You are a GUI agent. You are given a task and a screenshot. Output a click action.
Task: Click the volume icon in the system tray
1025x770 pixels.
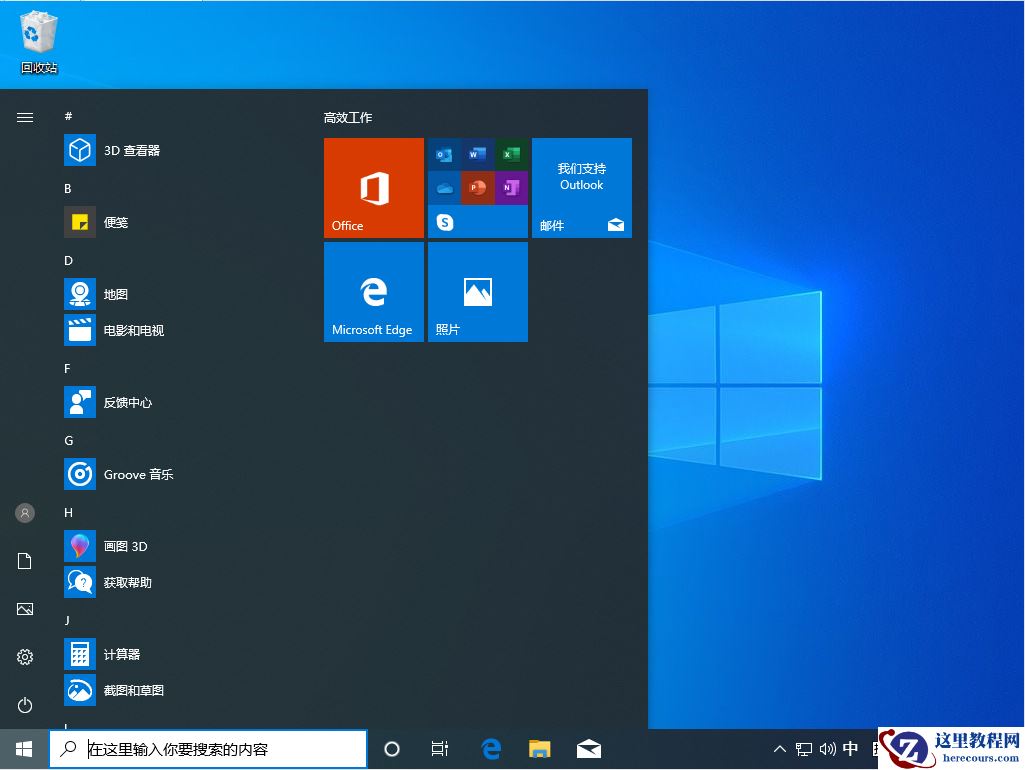click(x=828, y=748)
